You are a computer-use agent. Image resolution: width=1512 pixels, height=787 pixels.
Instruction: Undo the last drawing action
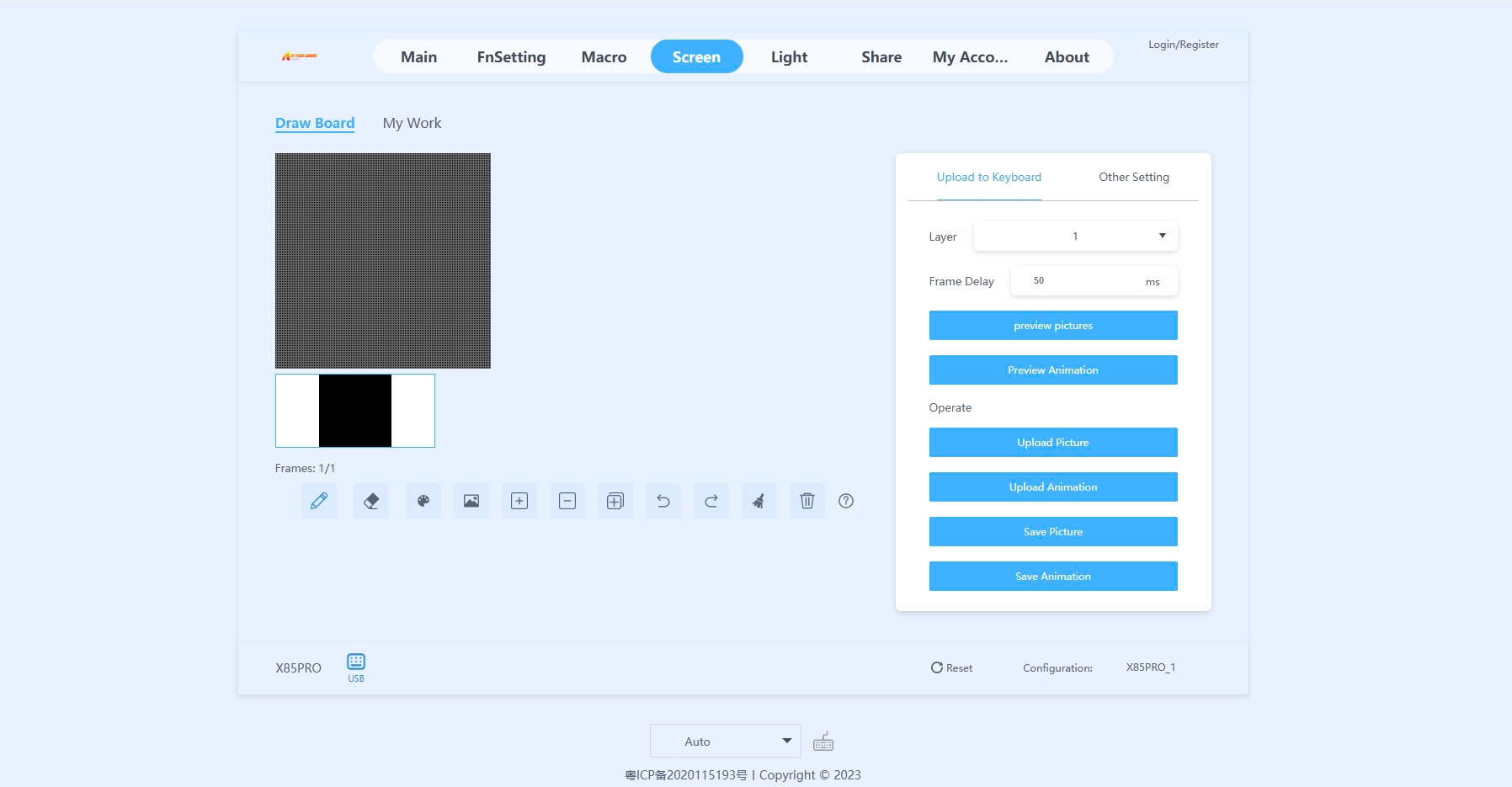click(x=663, y=501)
